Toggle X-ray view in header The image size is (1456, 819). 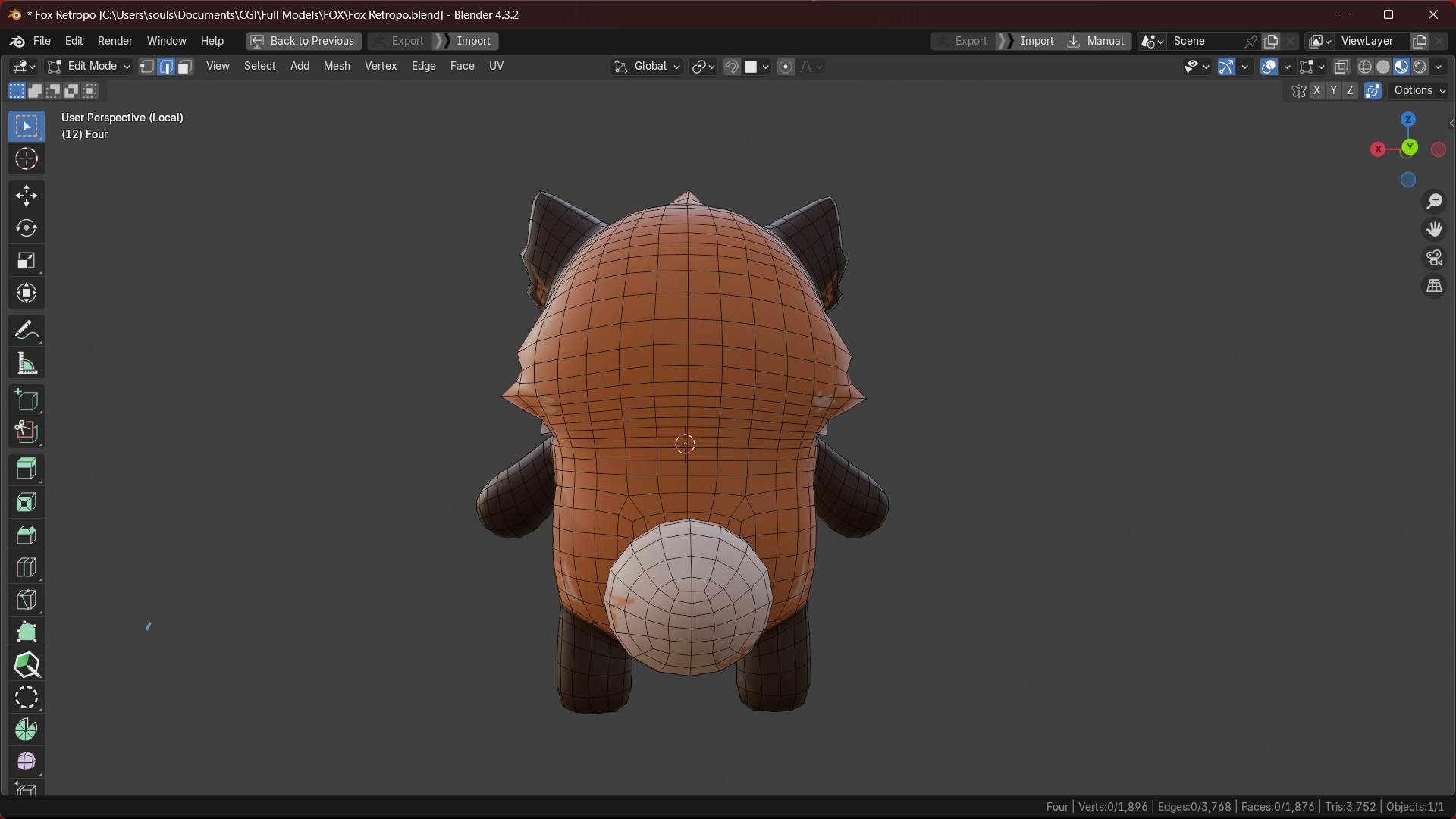click(1341, 67)
